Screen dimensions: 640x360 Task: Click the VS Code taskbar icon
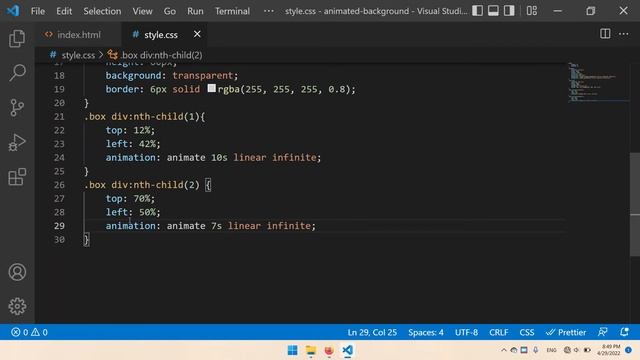click(347, 350)
